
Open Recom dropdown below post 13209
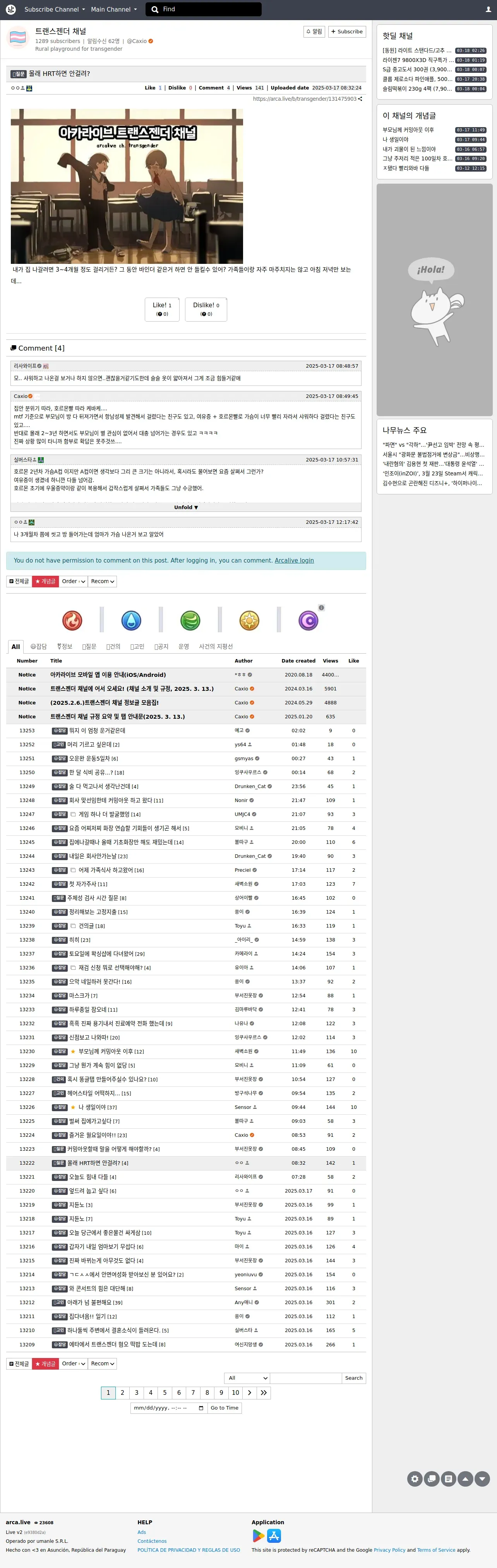[102, 1363]
